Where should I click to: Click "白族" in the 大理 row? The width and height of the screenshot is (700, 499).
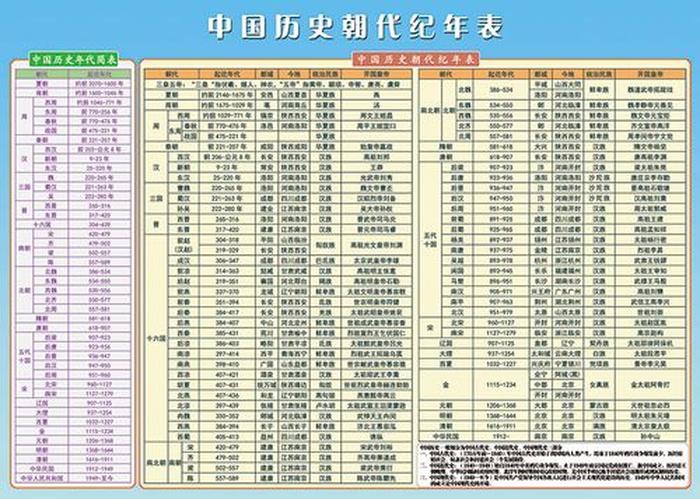pos(599,354)
